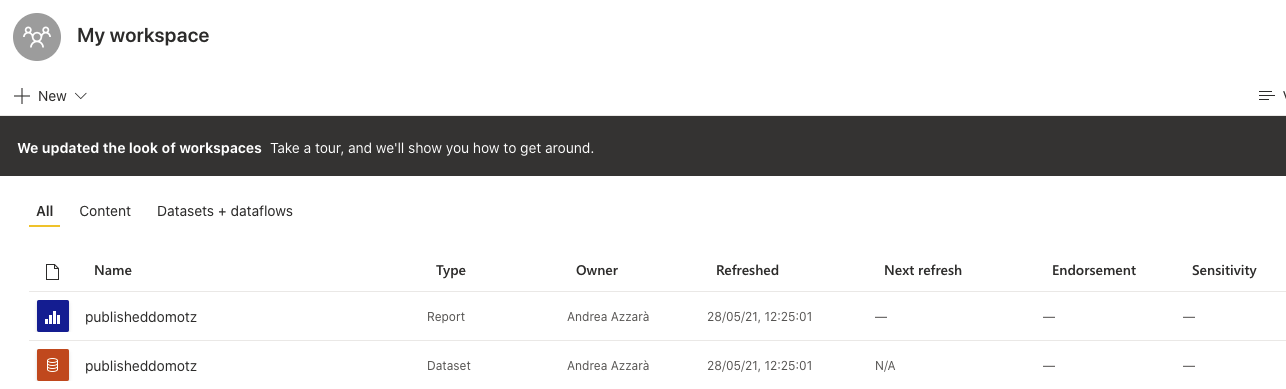This screenshot has width=1286, height=389.
Task: Switch to the All tab
Action: pos(45,211)
